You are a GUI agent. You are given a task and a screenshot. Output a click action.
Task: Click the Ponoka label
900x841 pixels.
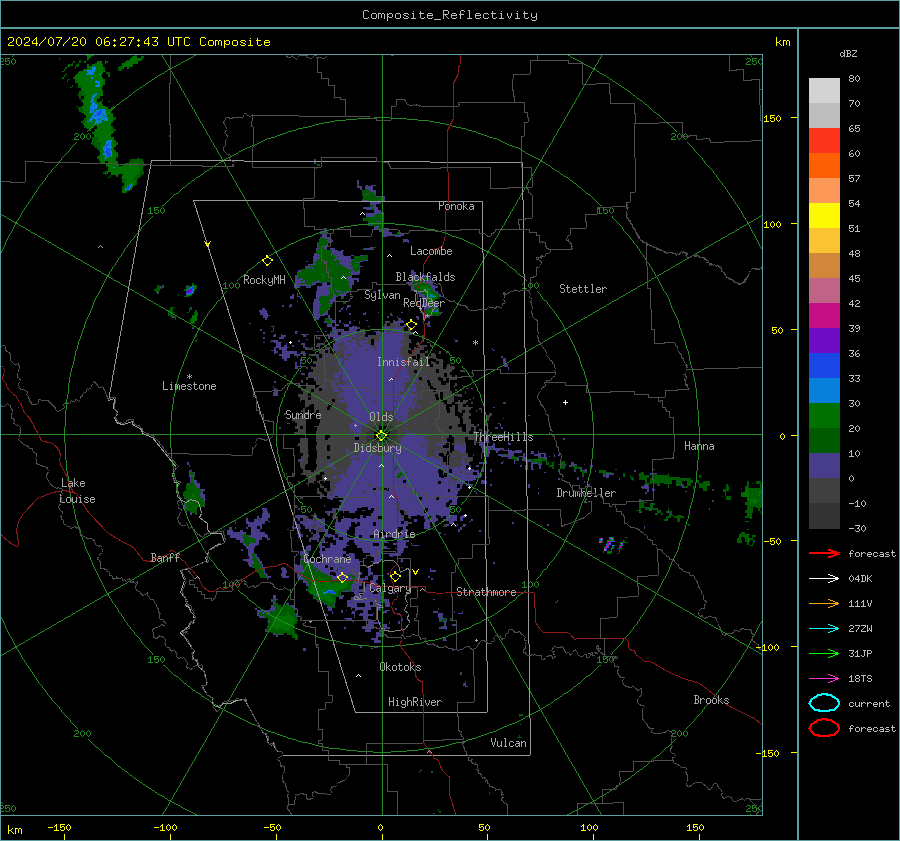pyautogui.click(x=456, y=206)
